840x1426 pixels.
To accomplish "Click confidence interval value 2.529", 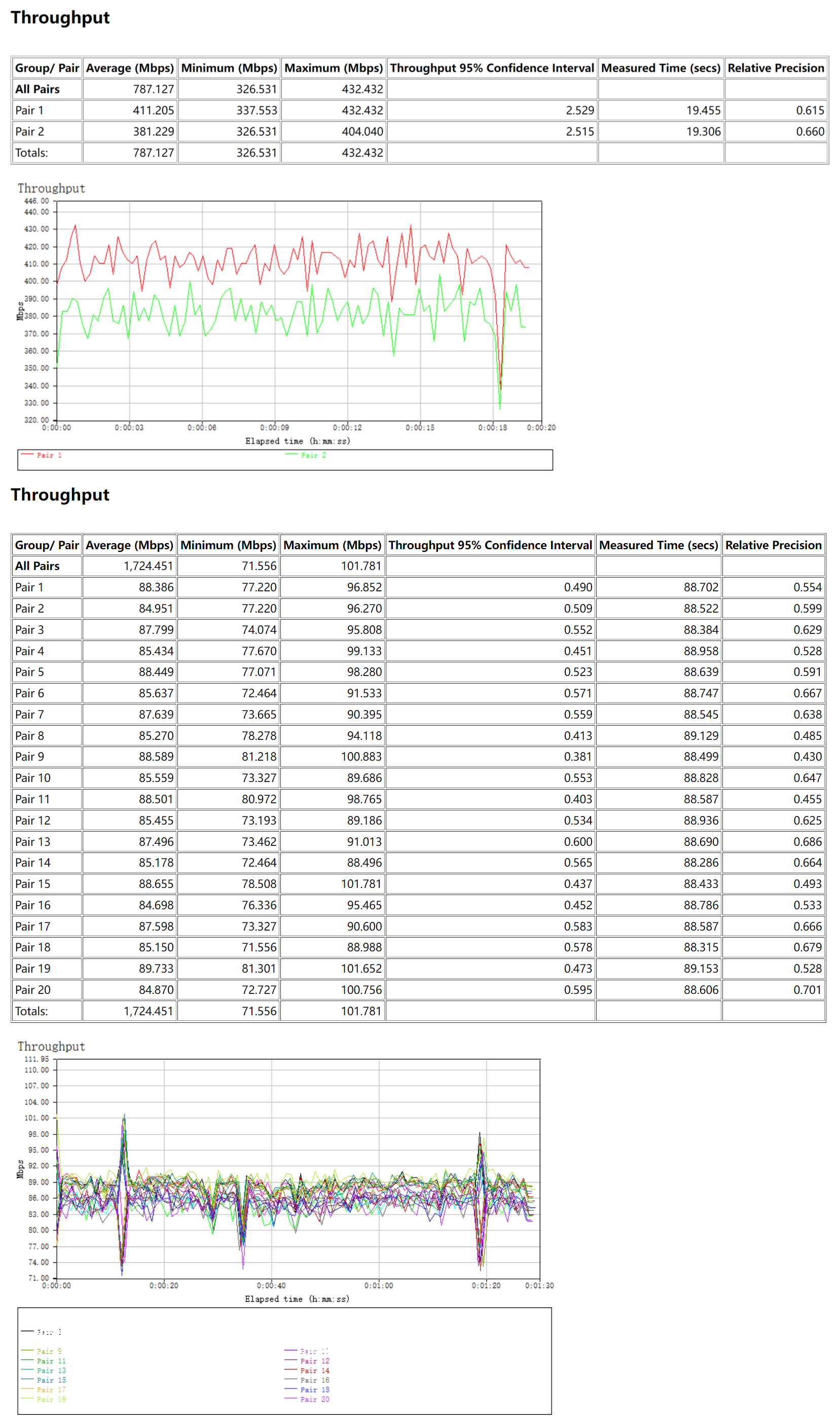I will click(492, 111).
